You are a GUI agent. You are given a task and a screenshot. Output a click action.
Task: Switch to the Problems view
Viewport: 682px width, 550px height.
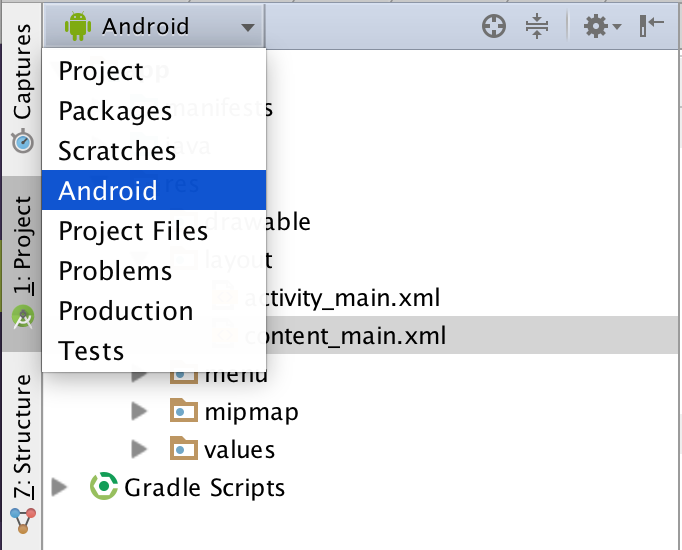tap(115, 271)
